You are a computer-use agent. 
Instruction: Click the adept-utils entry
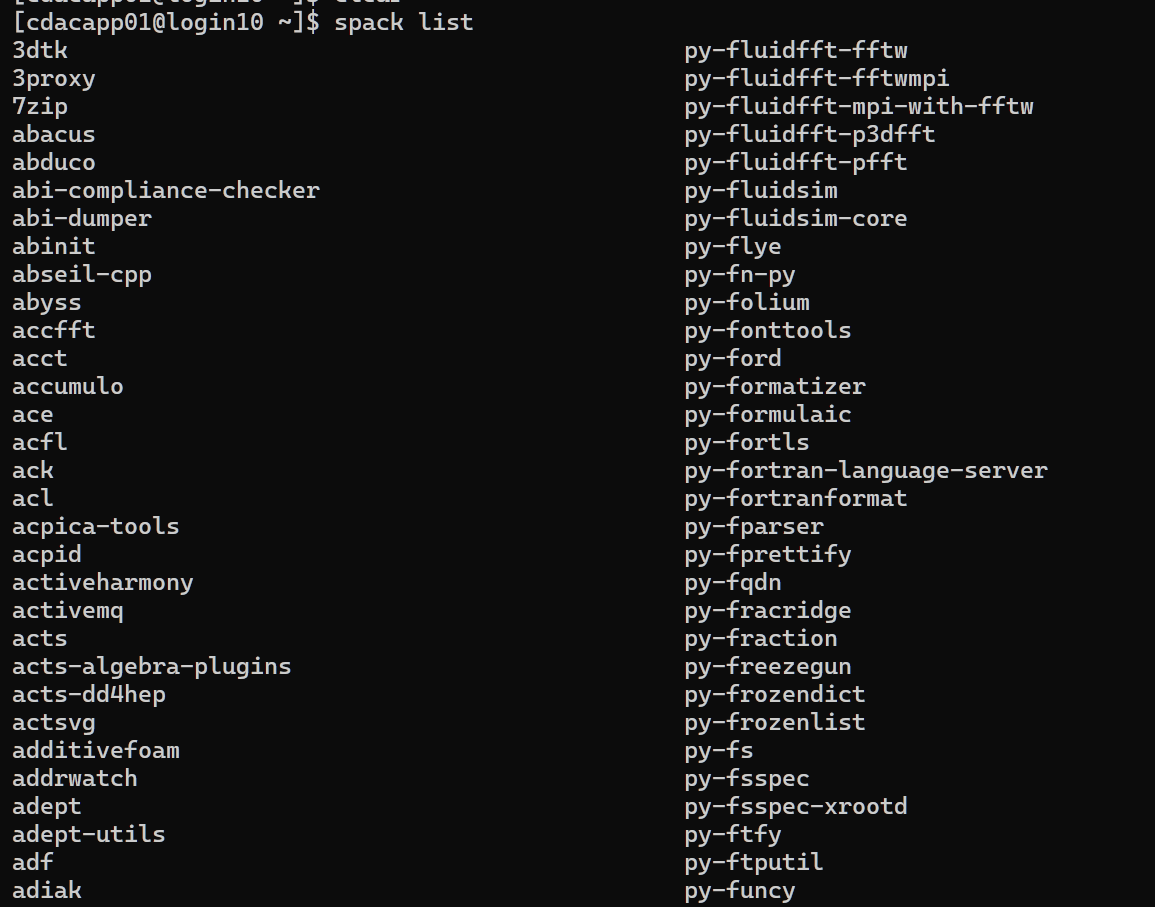89,834
